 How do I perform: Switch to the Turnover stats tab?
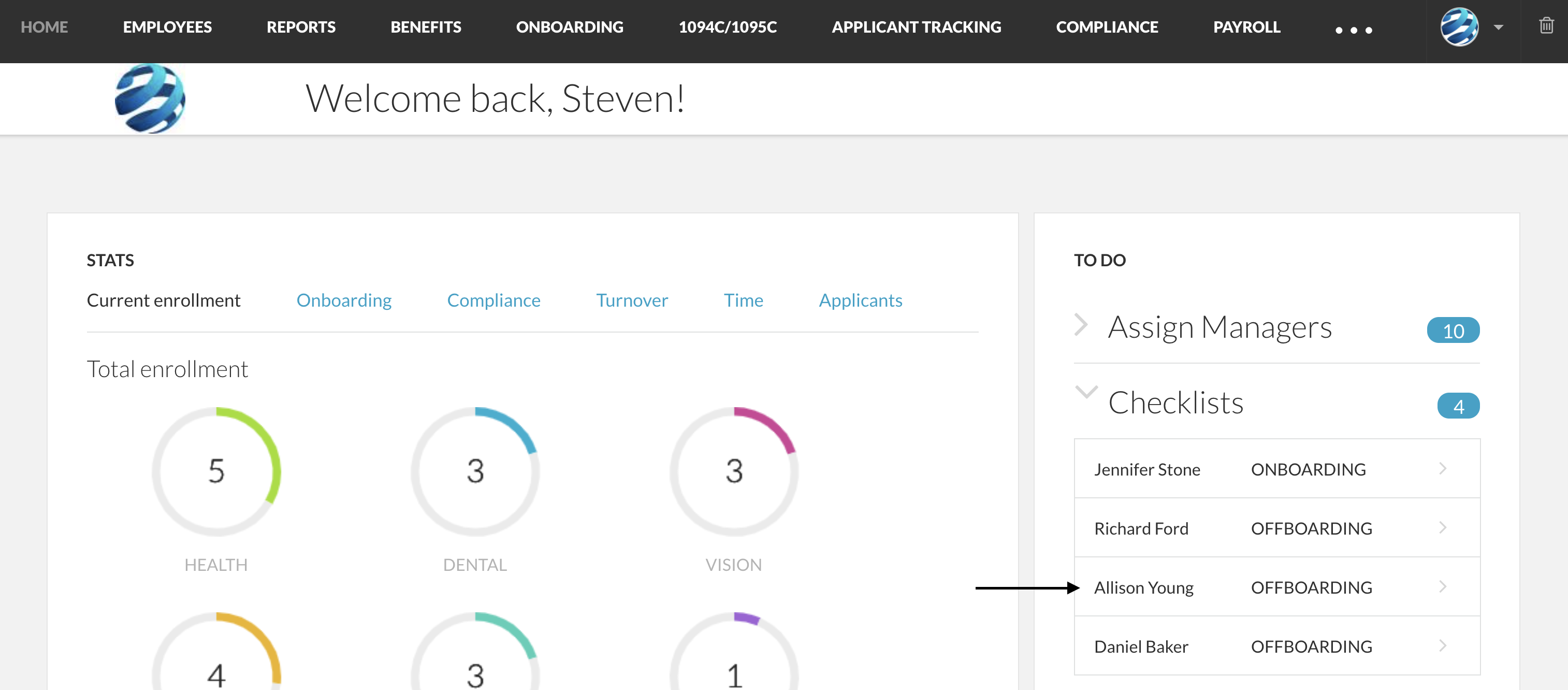coord(632,300)
